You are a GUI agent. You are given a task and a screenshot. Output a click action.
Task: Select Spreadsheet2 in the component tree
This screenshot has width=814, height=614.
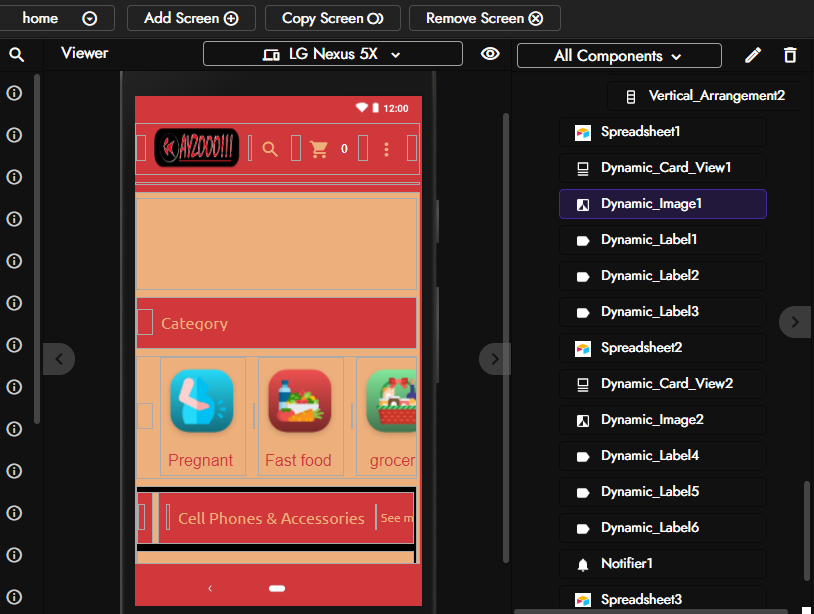coord(663,348)
